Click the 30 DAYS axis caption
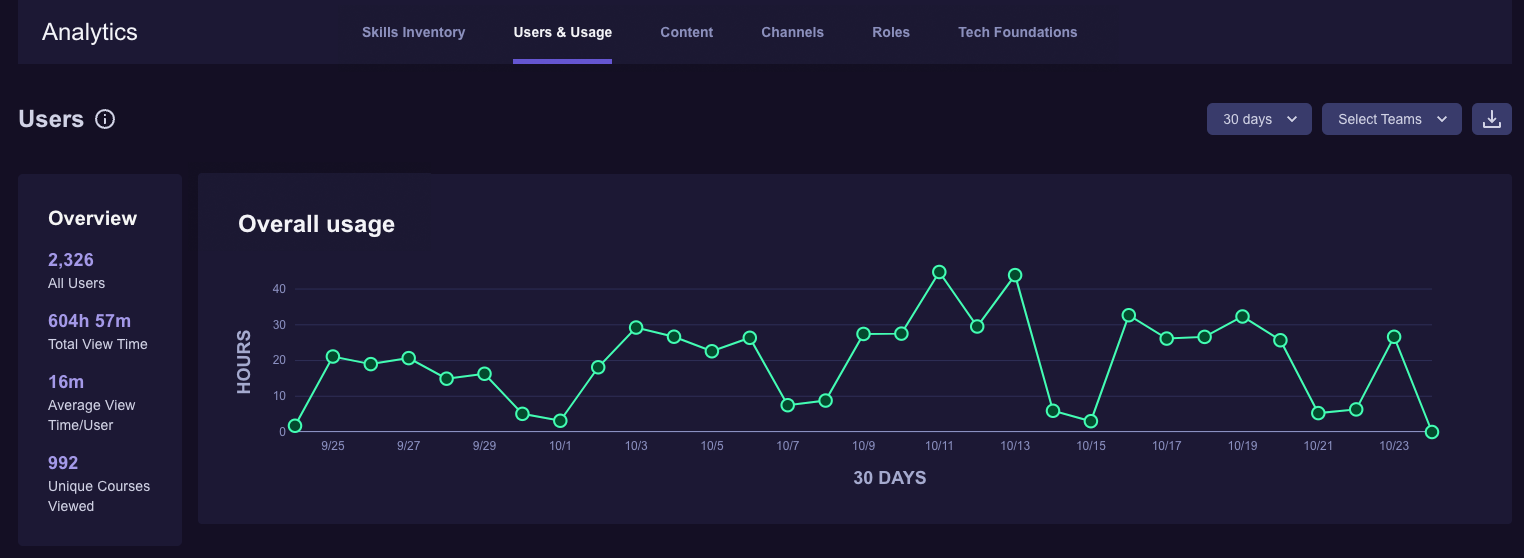Image resolution: width=1524 pixels, height=558 pixels. coord(890,478)
